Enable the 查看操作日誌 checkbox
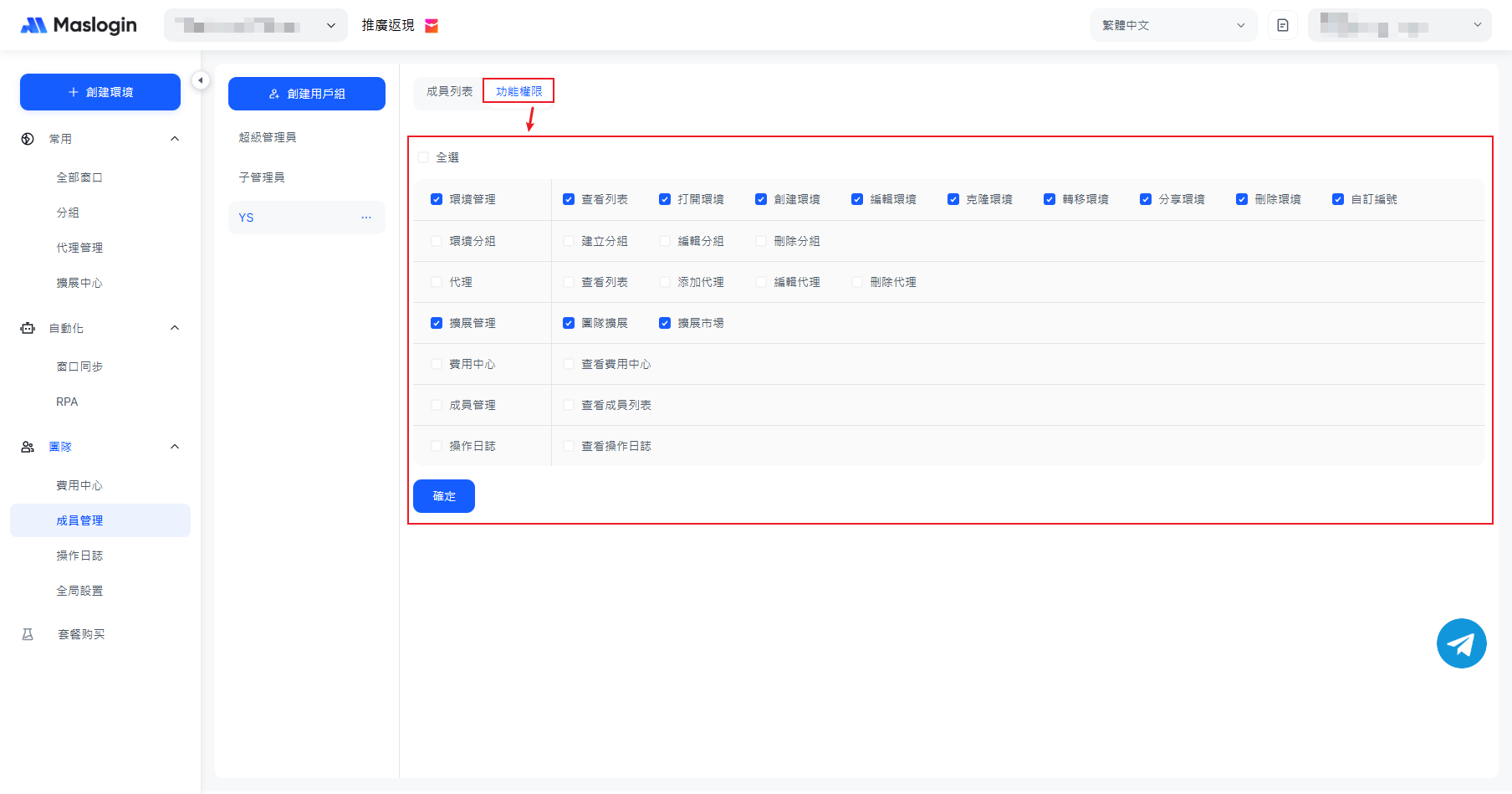 569,446
